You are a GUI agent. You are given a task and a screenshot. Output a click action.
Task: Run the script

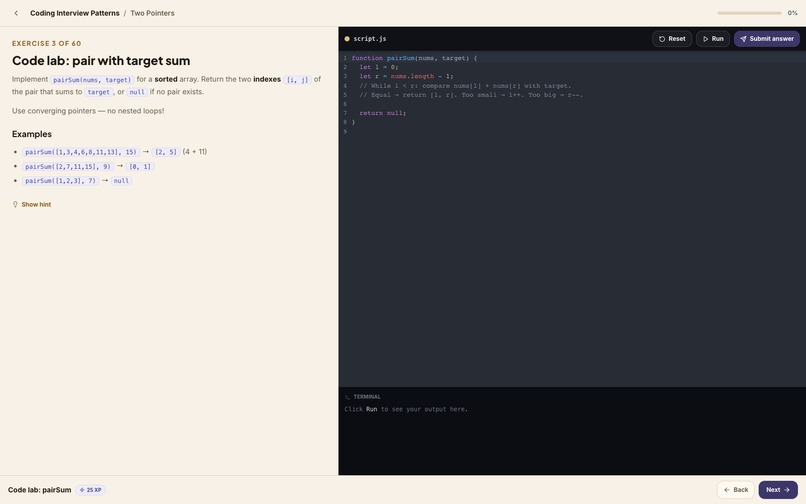point(712,39)
